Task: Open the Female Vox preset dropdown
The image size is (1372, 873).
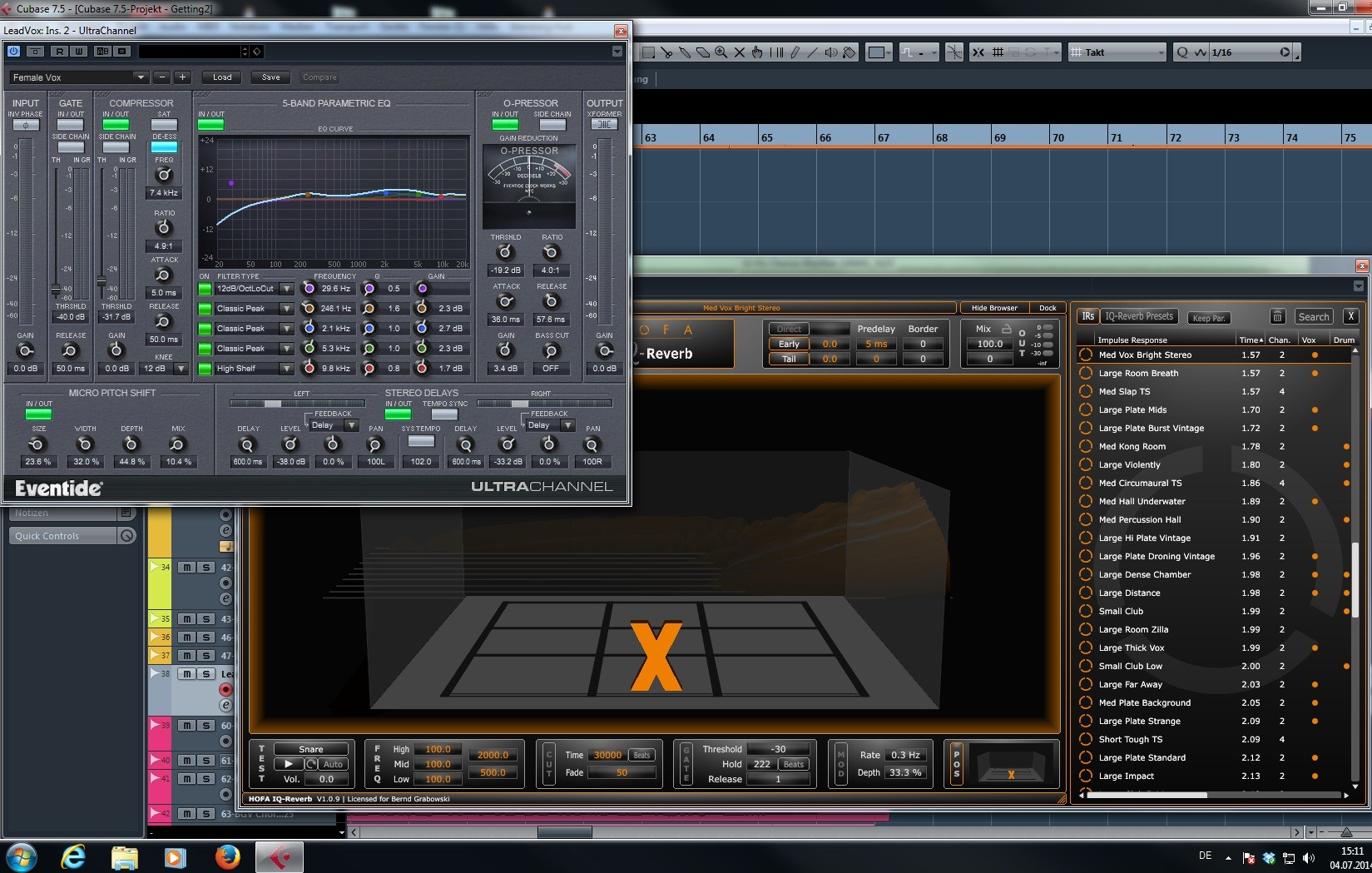Action: 140,77
